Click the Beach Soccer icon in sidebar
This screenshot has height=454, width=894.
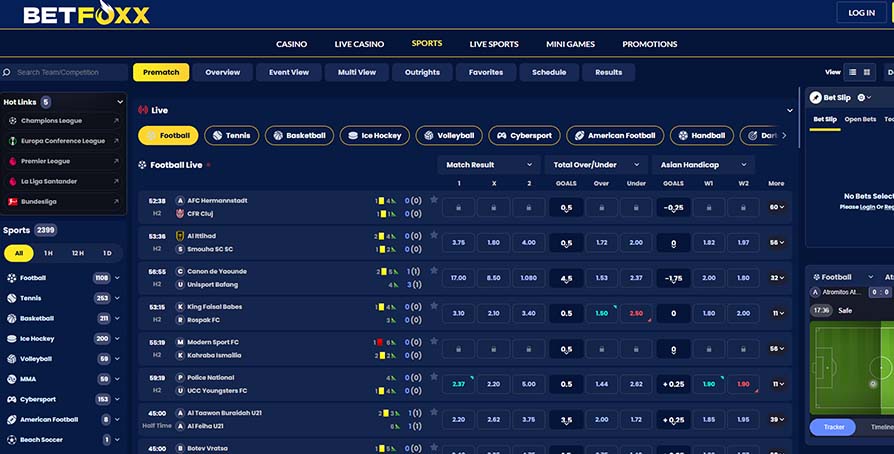11,440
